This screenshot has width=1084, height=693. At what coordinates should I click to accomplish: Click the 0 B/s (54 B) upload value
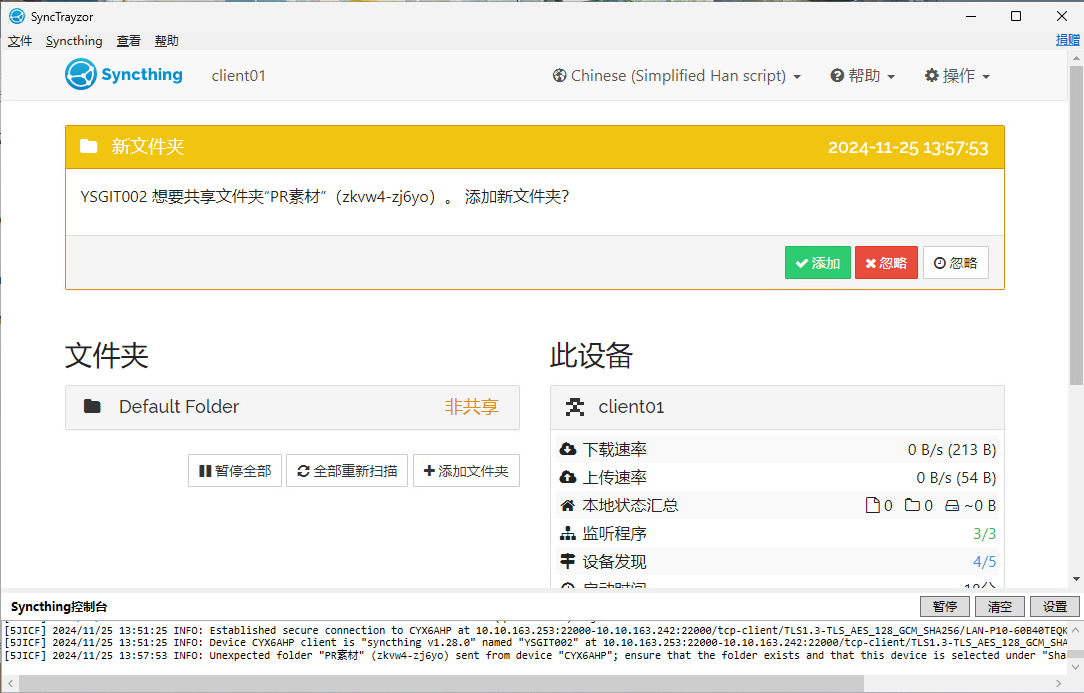click(x=956, y=477)
